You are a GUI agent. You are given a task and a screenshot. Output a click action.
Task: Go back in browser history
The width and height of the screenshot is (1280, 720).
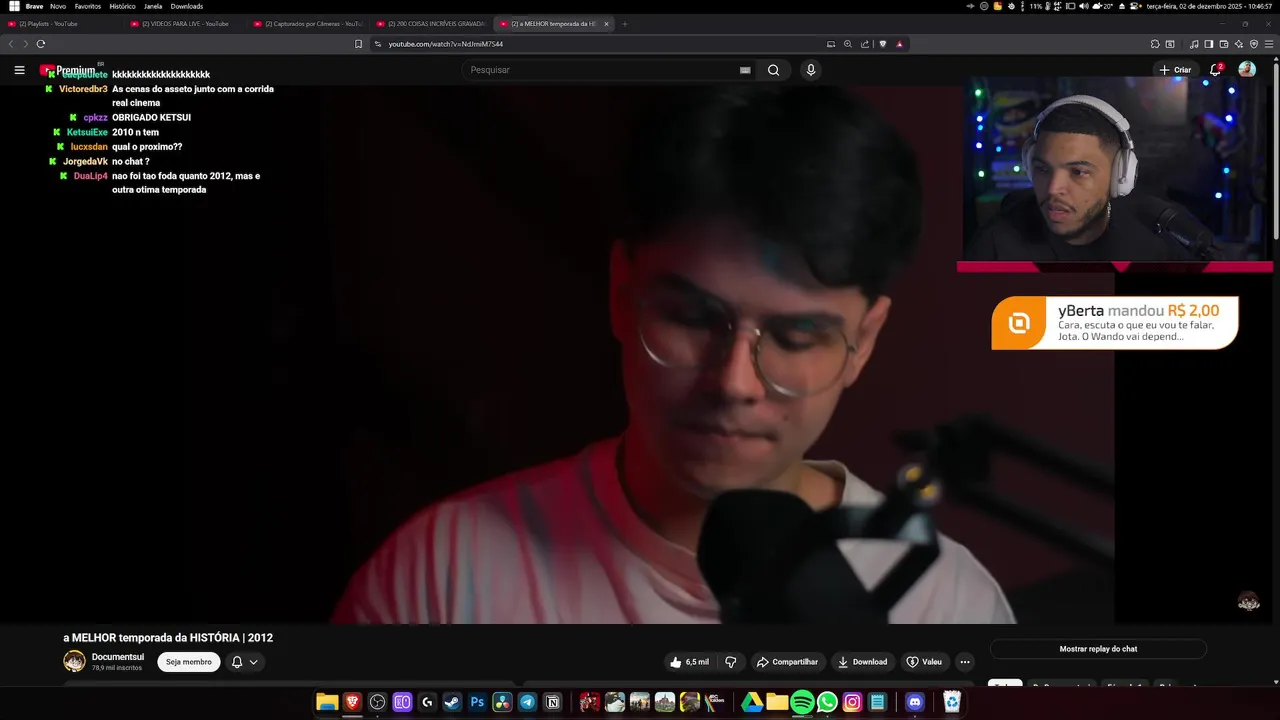pyautogui.click(x=11, y=44)
